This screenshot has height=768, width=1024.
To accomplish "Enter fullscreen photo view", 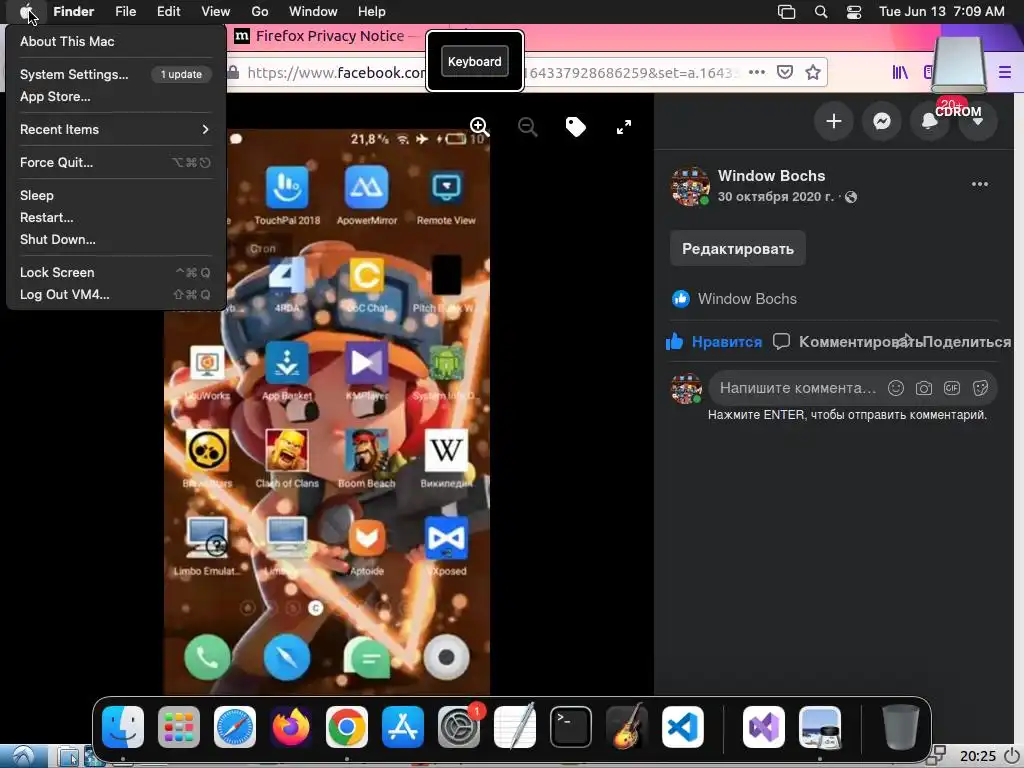I will pyautogui.click(x=624, y=127).
